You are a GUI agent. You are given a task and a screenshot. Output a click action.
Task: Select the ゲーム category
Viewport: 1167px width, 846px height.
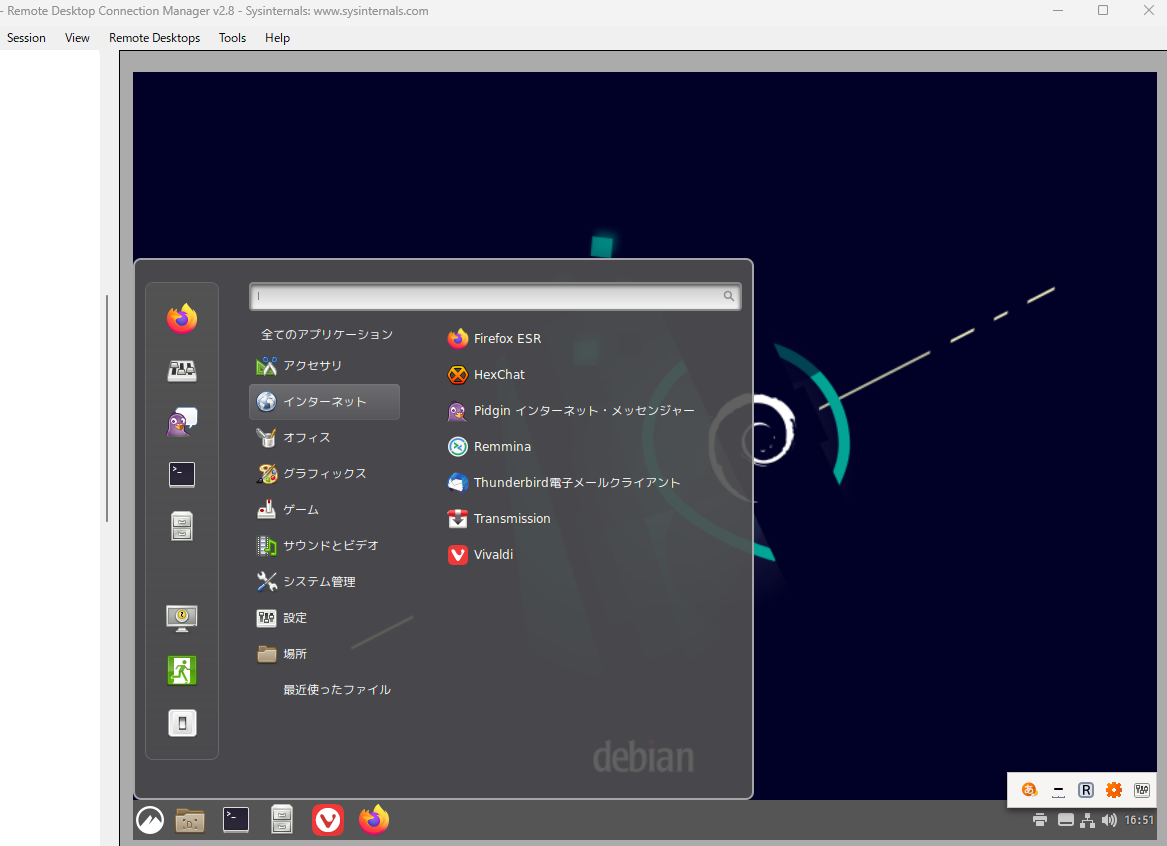[x=324, y=510]
